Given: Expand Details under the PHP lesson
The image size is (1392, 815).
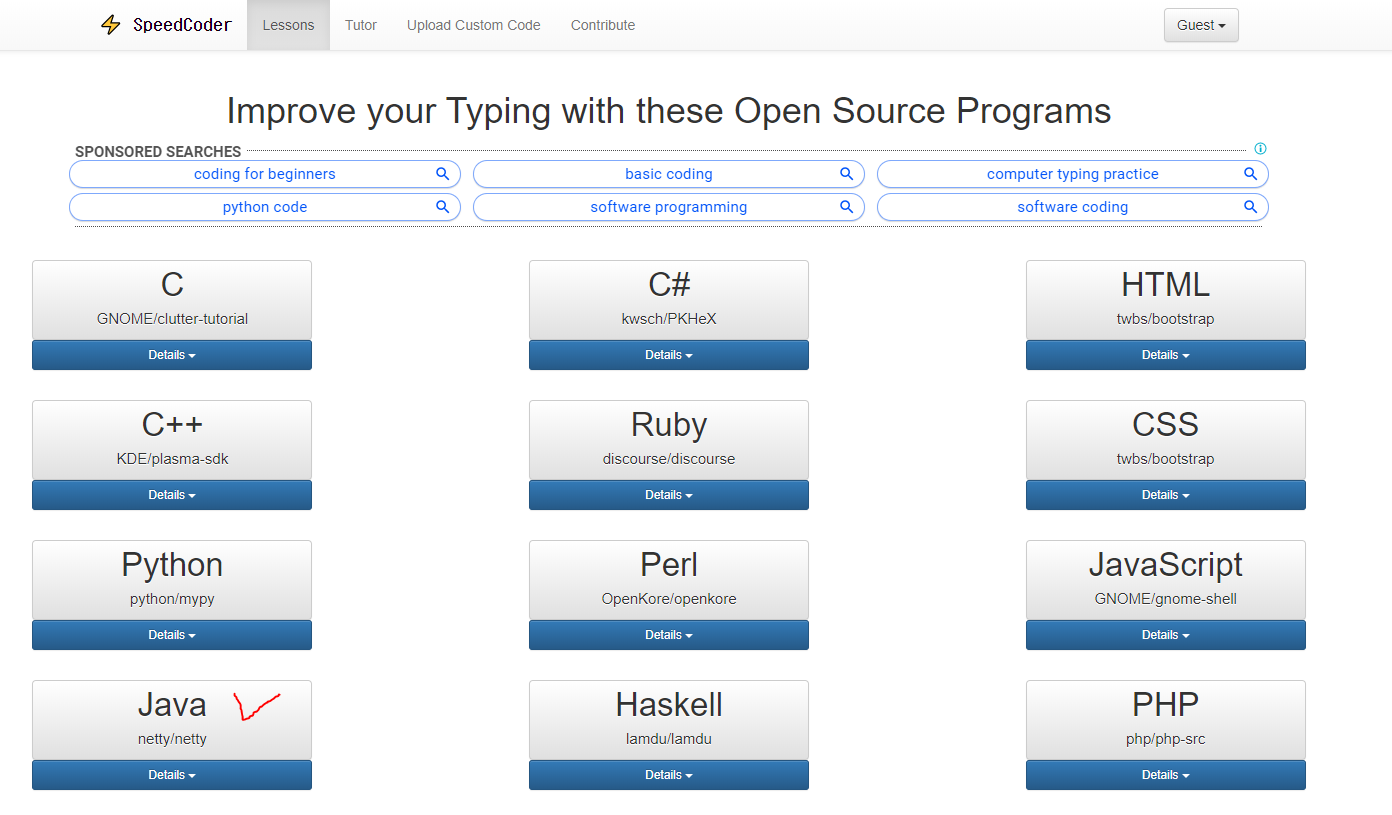Looking at the screenshot, I should (x=1166, y=775).
